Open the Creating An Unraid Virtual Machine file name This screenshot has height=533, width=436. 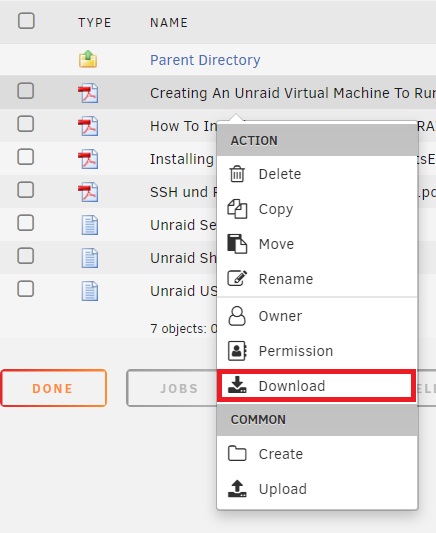coord(293,93)
